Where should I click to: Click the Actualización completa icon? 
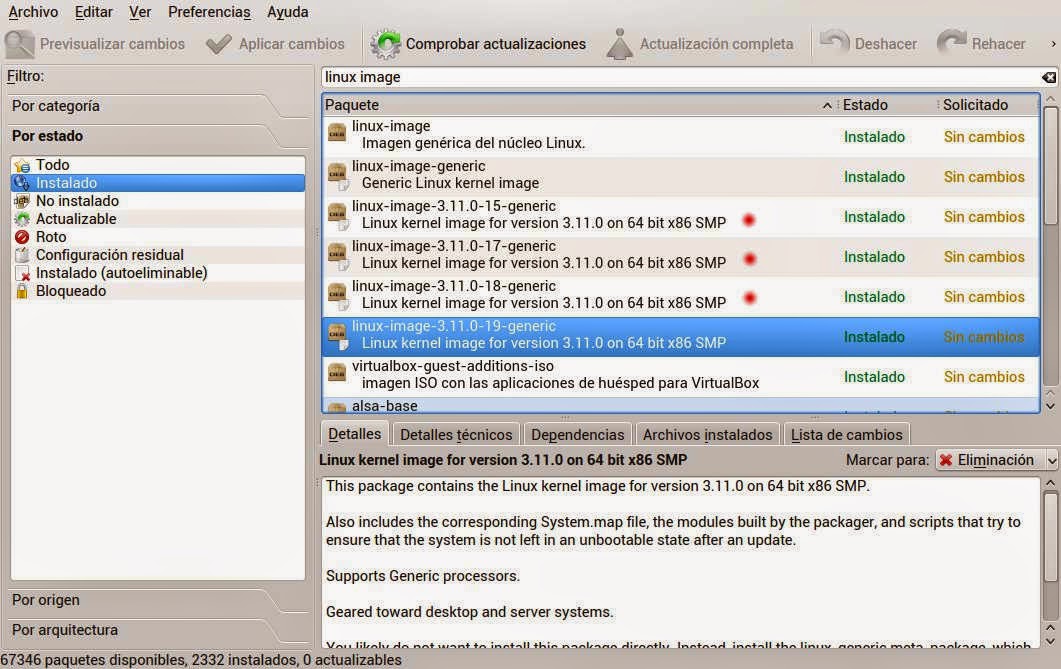[x=619, y=44]
